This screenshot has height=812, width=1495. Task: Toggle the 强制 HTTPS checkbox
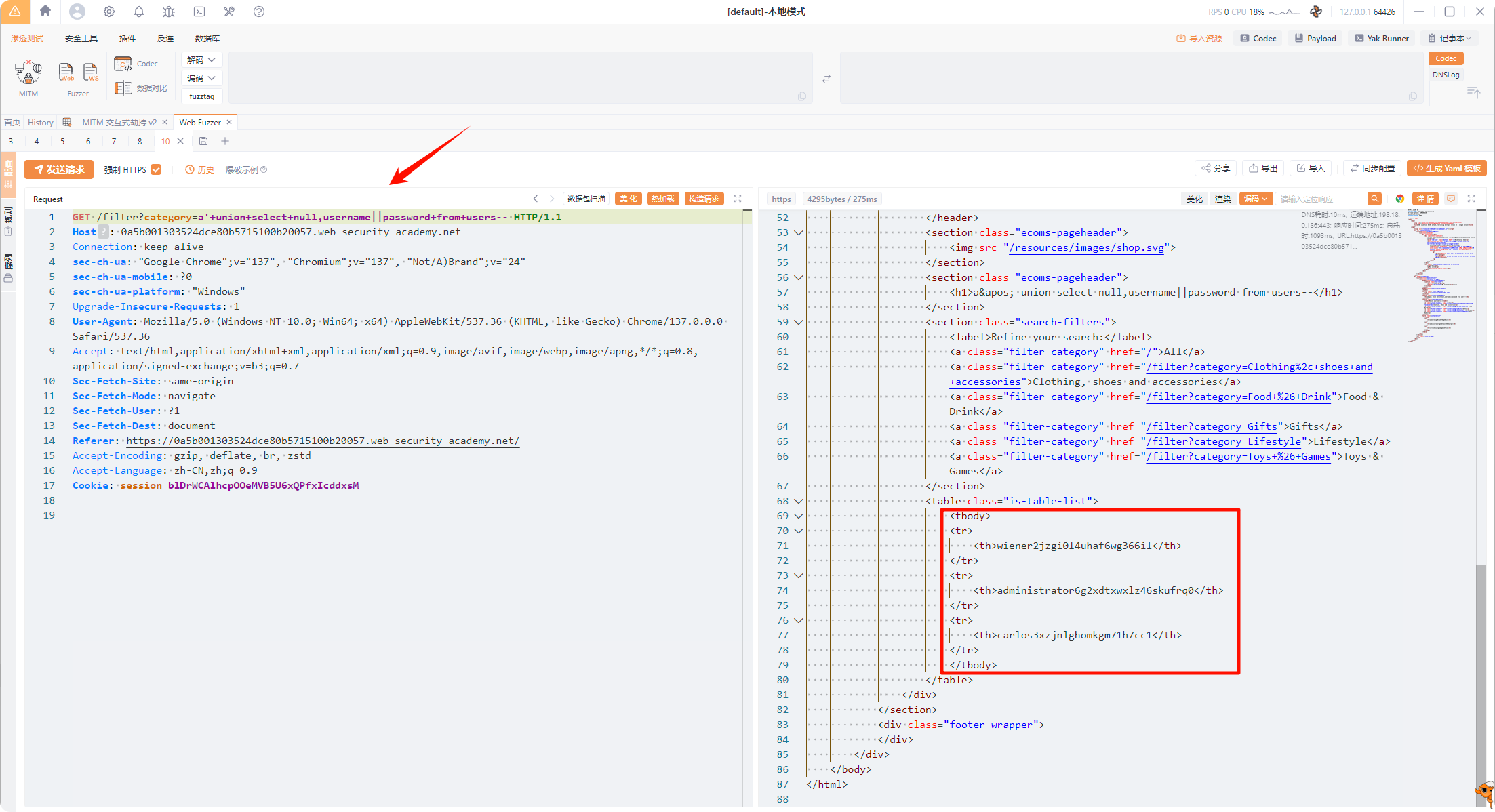pyautogui.click(x=156, y=169)
